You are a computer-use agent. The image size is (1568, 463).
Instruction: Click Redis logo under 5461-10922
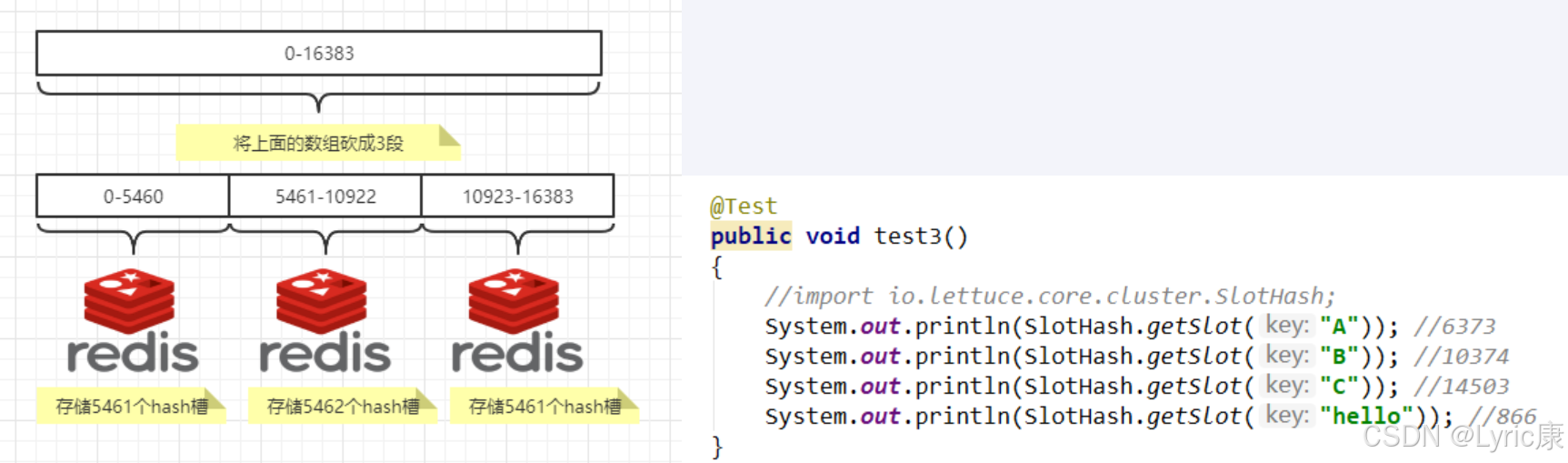pos(325,321)
